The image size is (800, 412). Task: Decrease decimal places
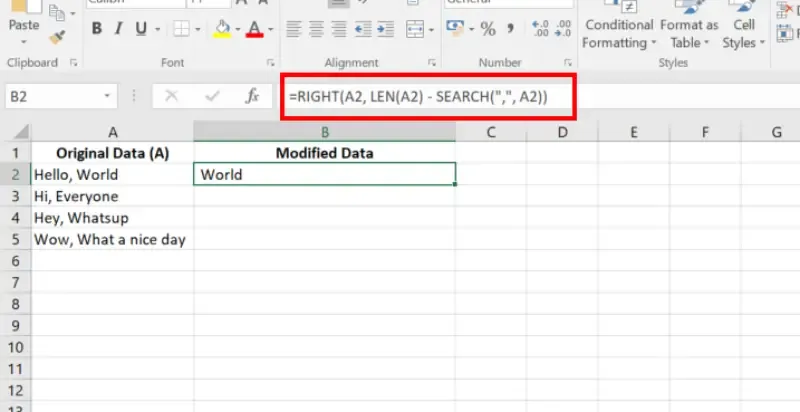tap(563, 29)
